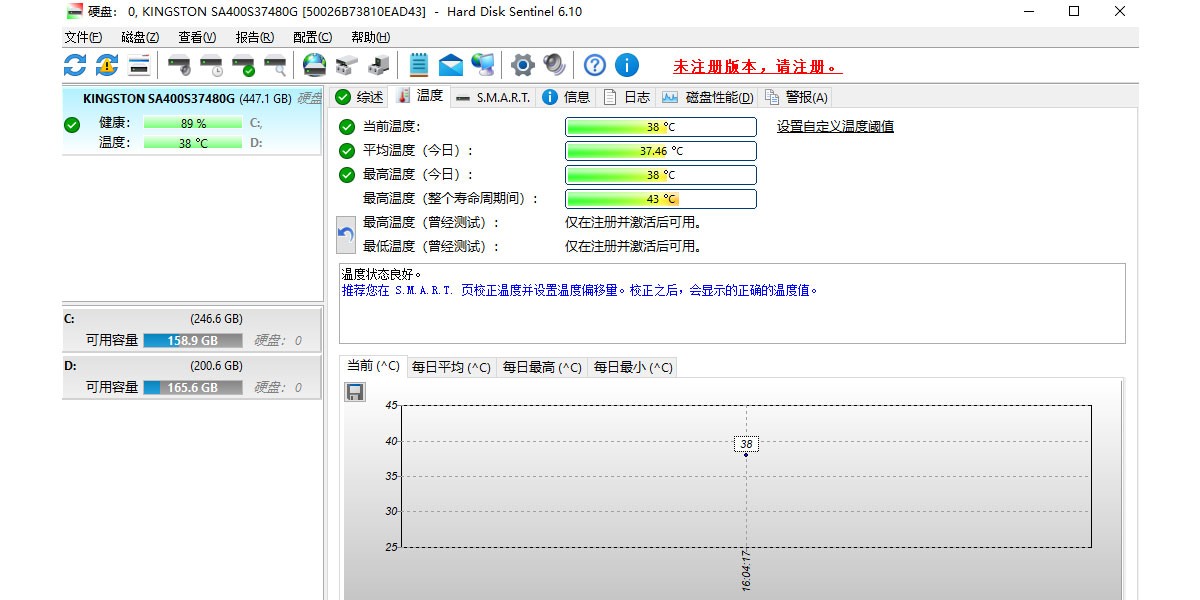1200x600 pixels.
Task: Open settings via the gear icon
Action: click(x=522, y=66)
